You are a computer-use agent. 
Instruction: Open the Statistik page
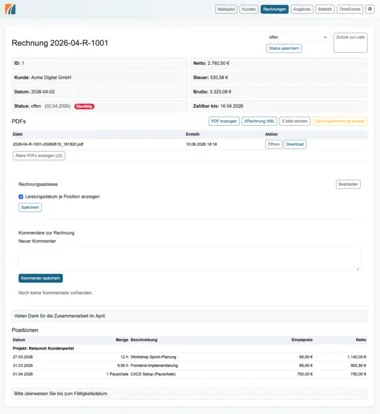pyautogui.click(x=325, y=9)
